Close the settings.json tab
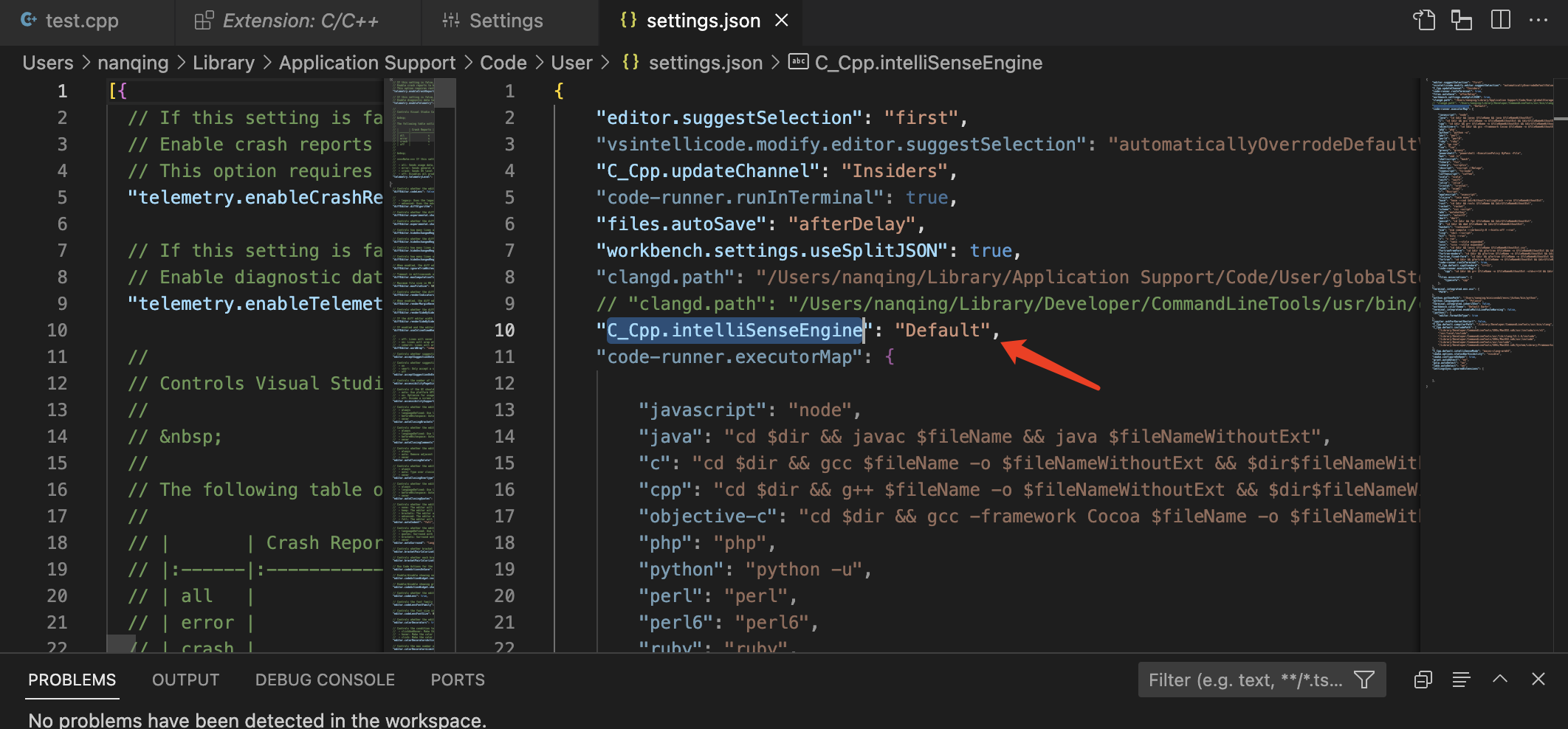 [x=782, y=21]
